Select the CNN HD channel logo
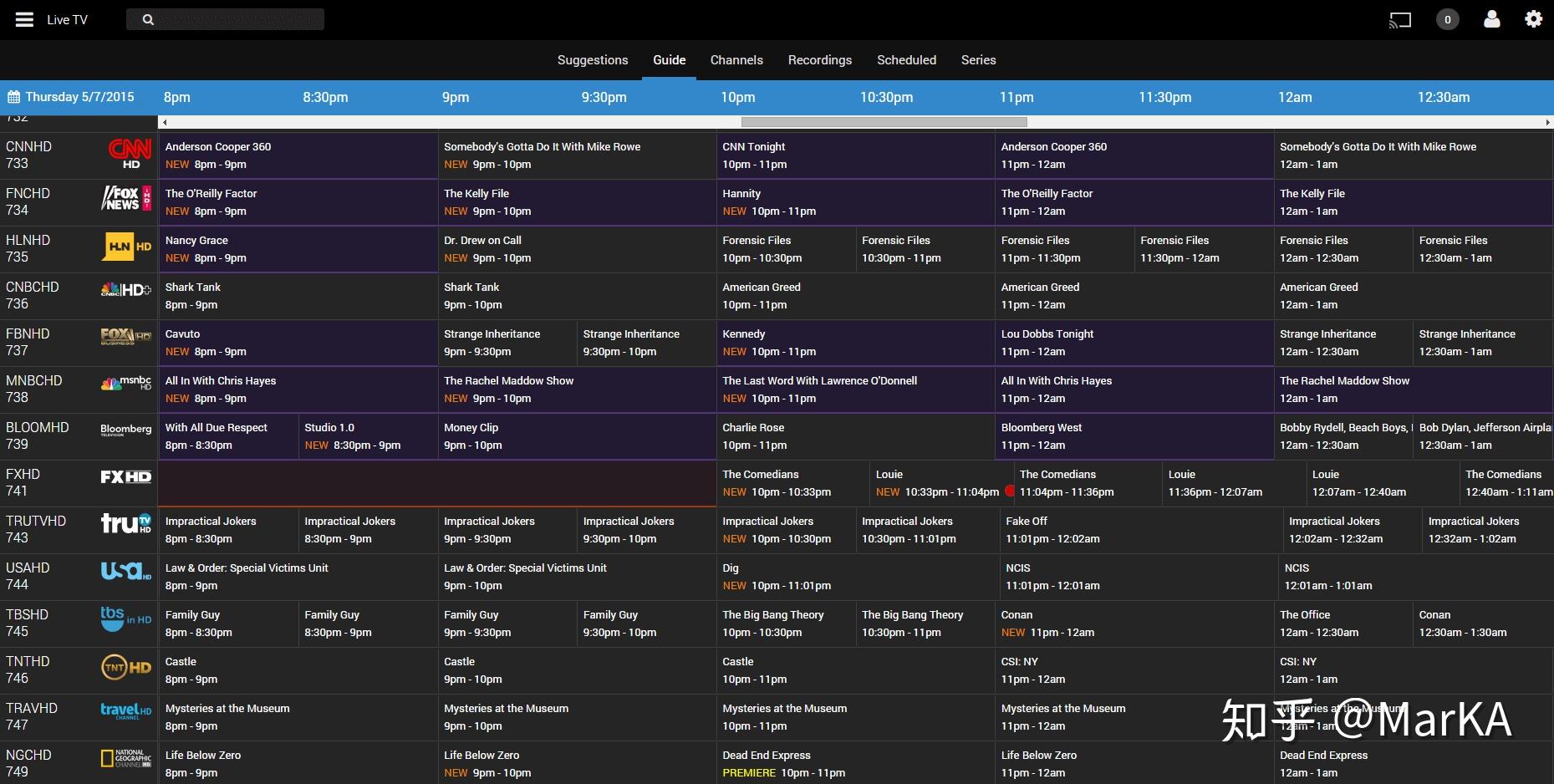Image resolution: width=1554 pixels, height=784 pixels. click(130, 154)
